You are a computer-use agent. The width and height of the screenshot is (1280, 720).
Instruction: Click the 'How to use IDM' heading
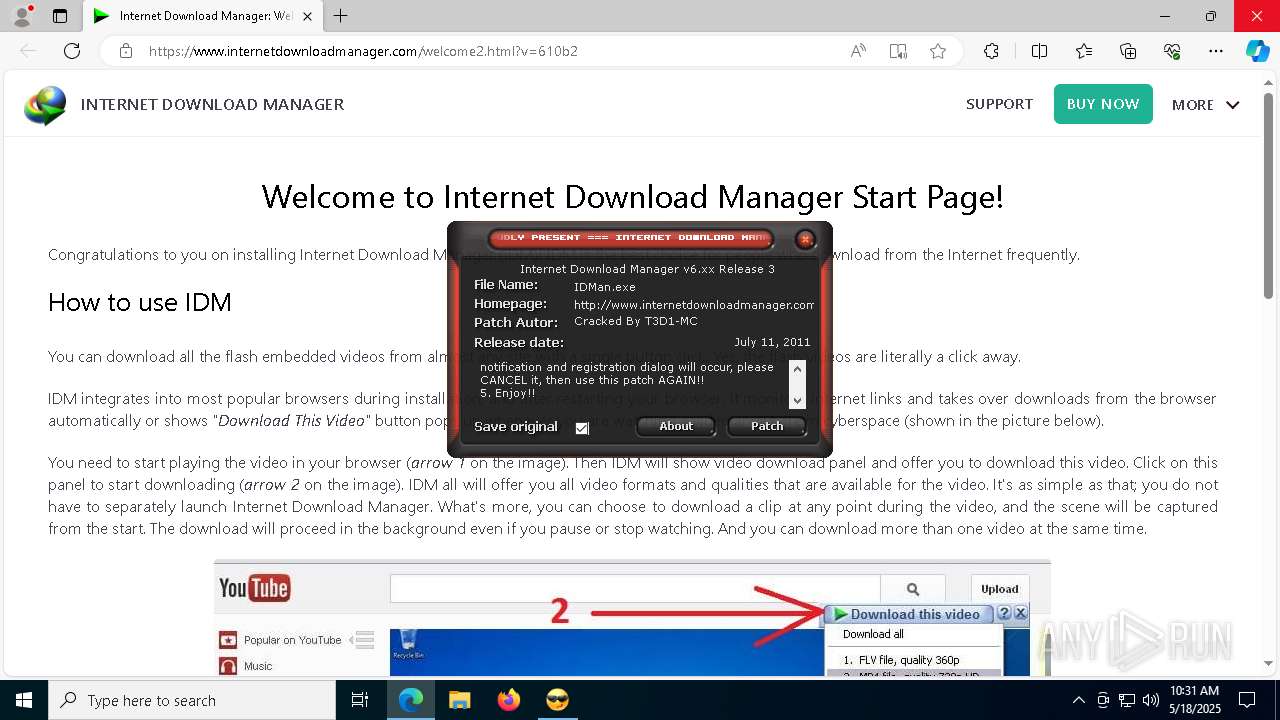click(x=140, y=302)
